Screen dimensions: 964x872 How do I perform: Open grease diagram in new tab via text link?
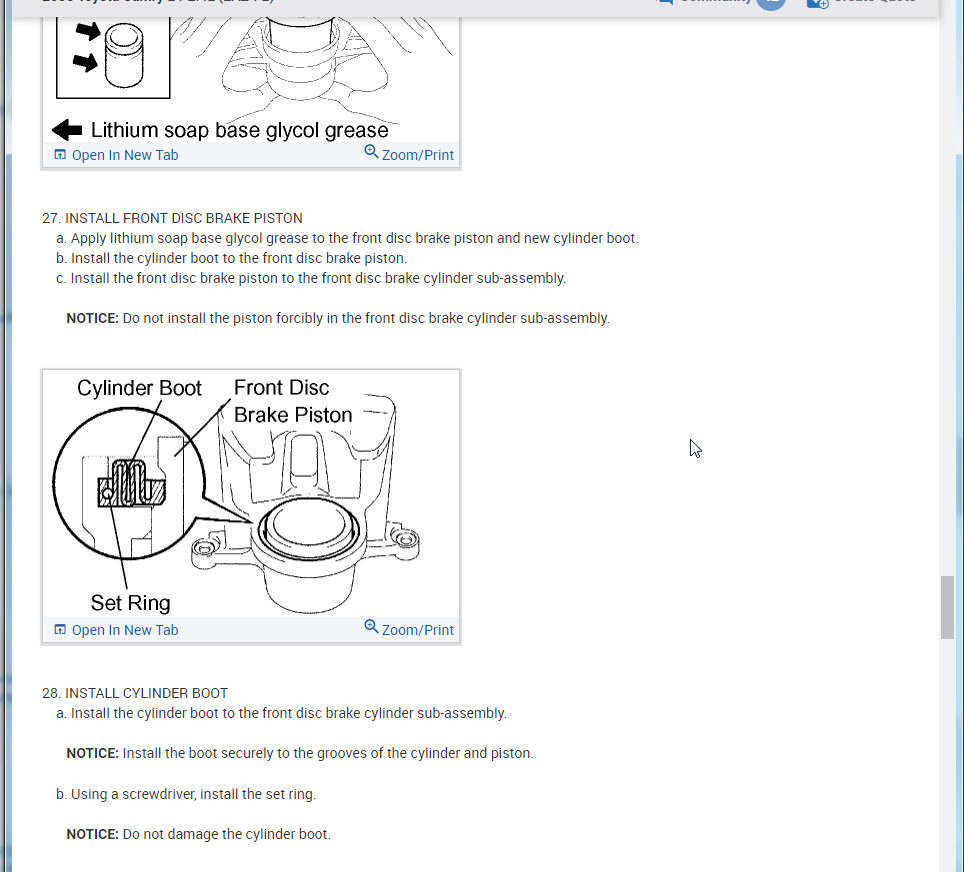point(125,155)
